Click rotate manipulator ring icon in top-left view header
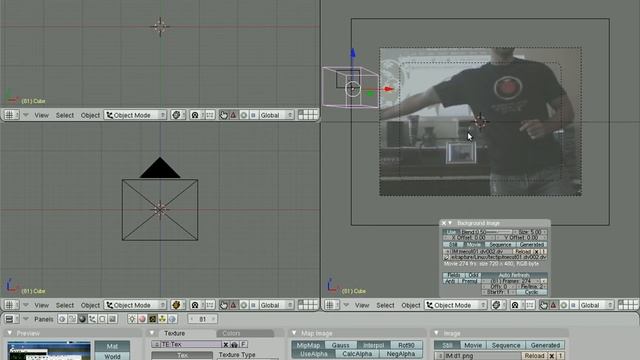The width and height of the screenshot is (640, 360). coord(244,115)
